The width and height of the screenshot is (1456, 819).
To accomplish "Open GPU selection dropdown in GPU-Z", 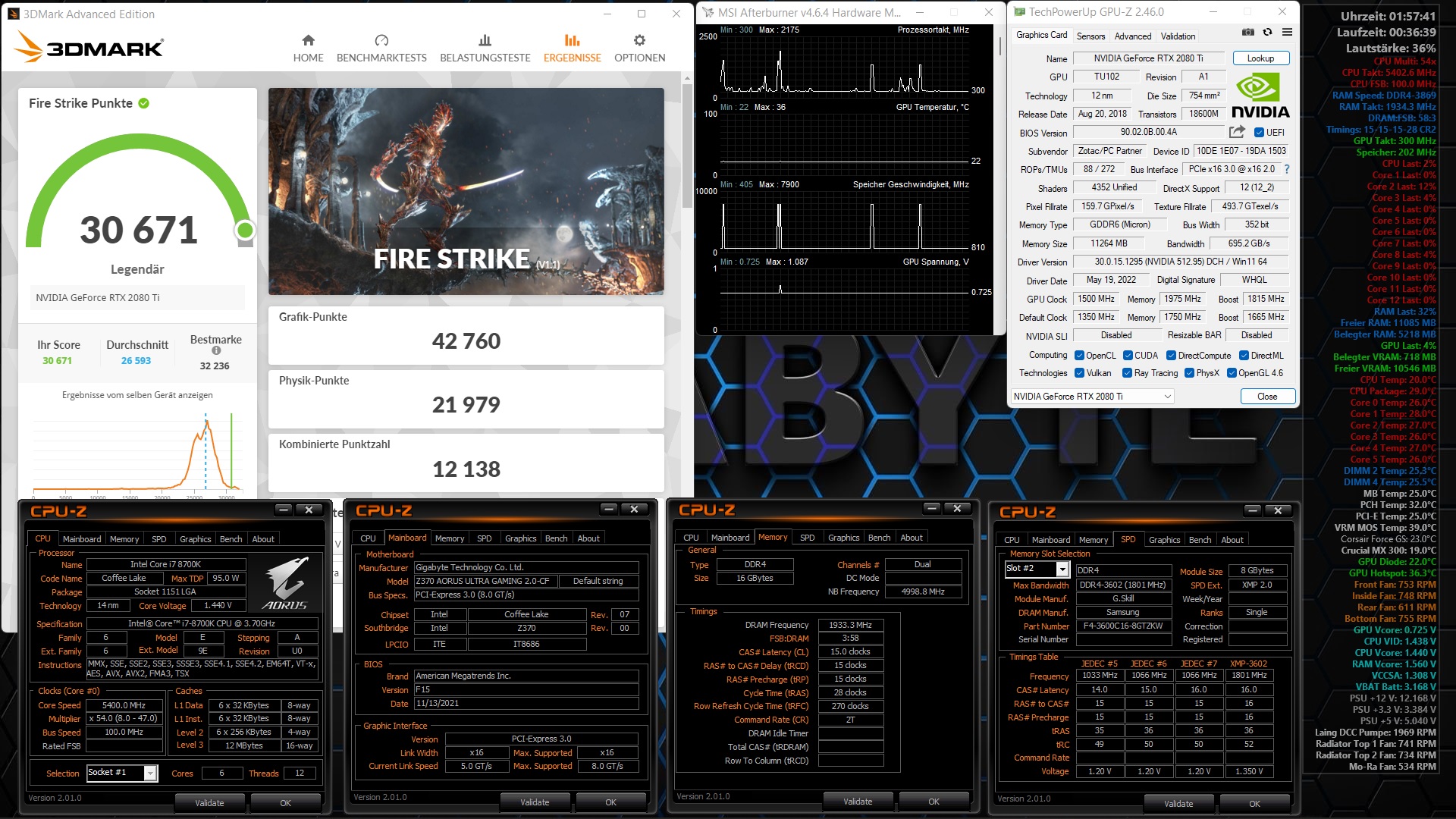I will (1092, 397).
